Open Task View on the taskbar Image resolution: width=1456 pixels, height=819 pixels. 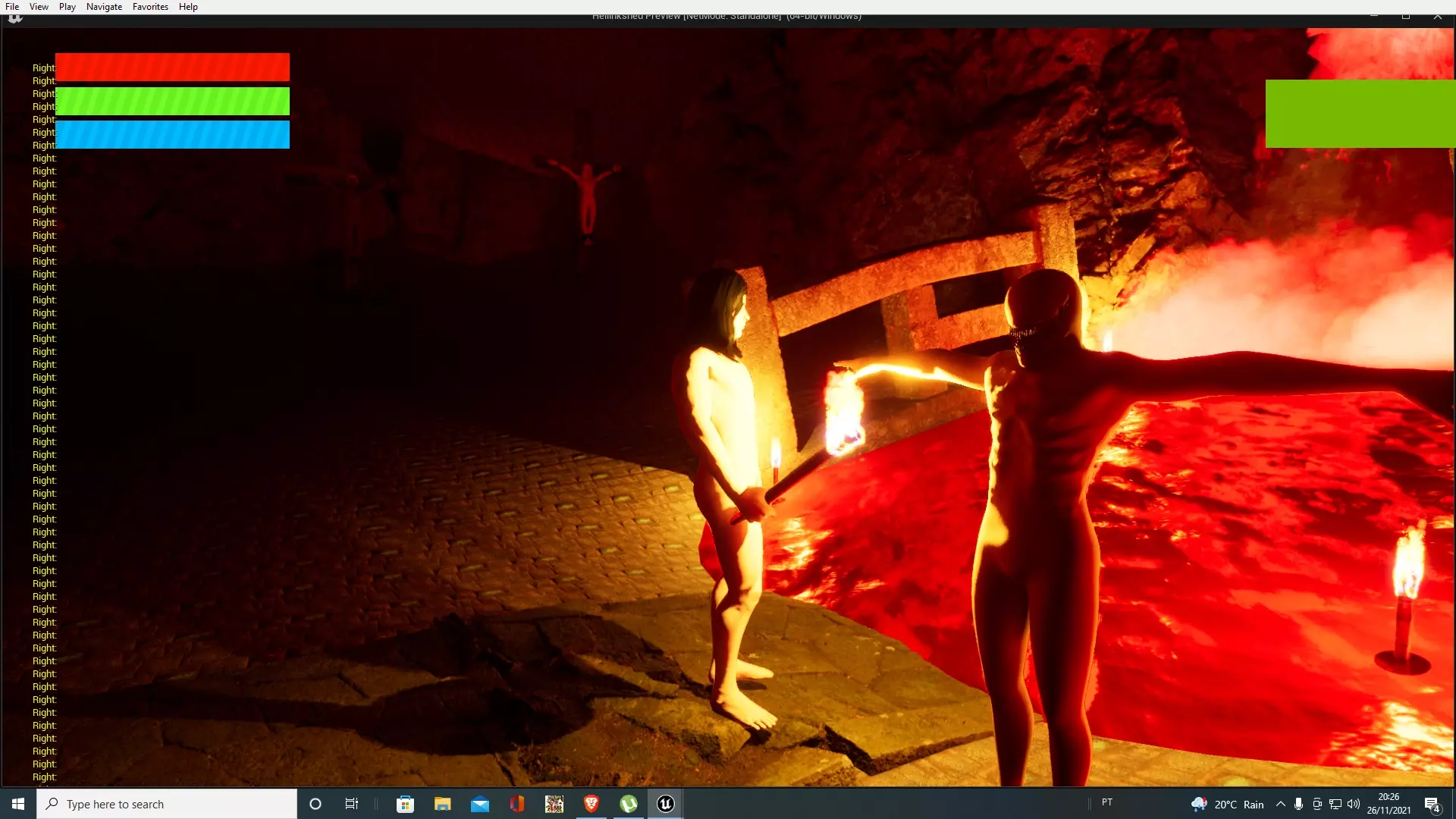(x=352, y=804)
